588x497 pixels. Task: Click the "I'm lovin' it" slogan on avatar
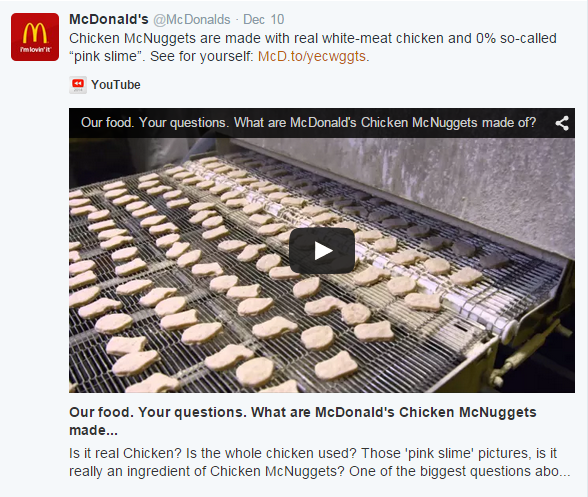point(35,50)
